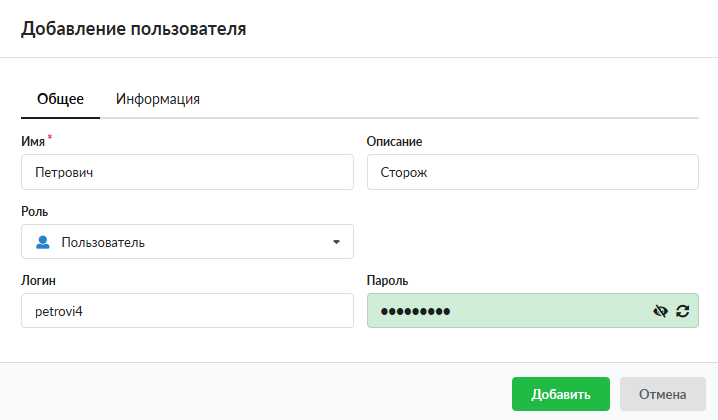Select the Логин field with petrovi4

point(187,311)
